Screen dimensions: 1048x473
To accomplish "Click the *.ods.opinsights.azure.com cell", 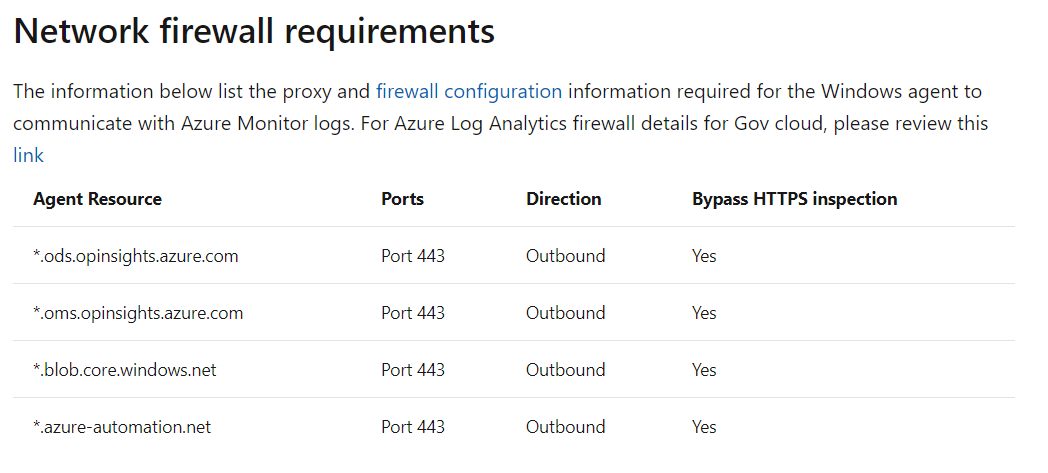I will tap(136, 256).
